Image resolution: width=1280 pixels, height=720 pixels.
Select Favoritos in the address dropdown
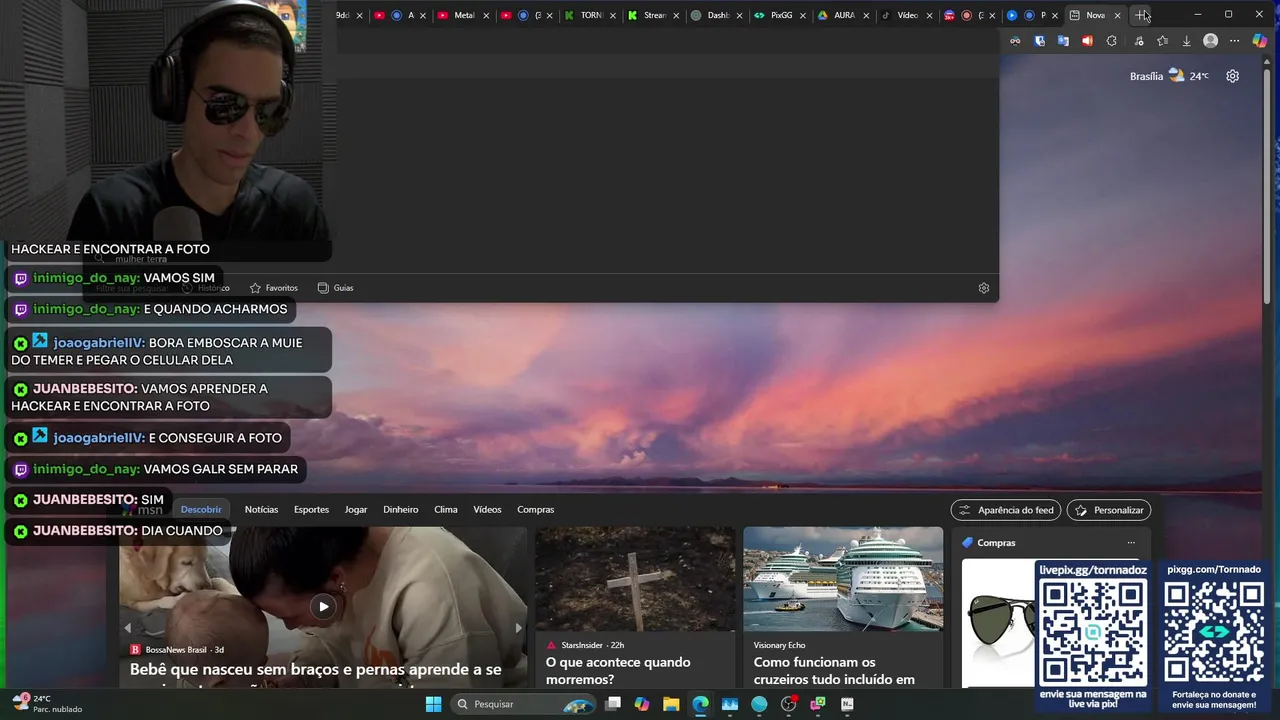(274, 288)
